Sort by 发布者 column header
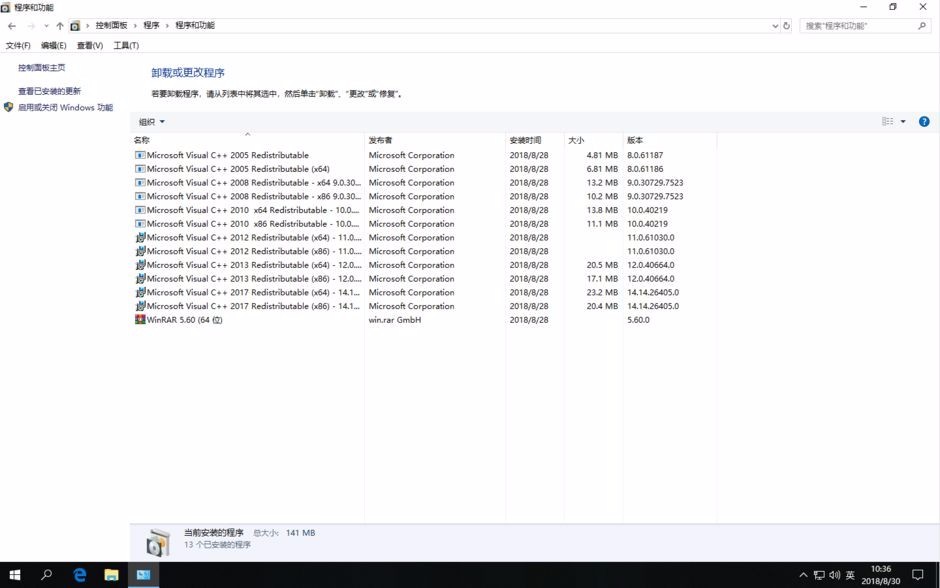This screenshot has width=940, height=588. pyautogui.click(x=435, y=140)
